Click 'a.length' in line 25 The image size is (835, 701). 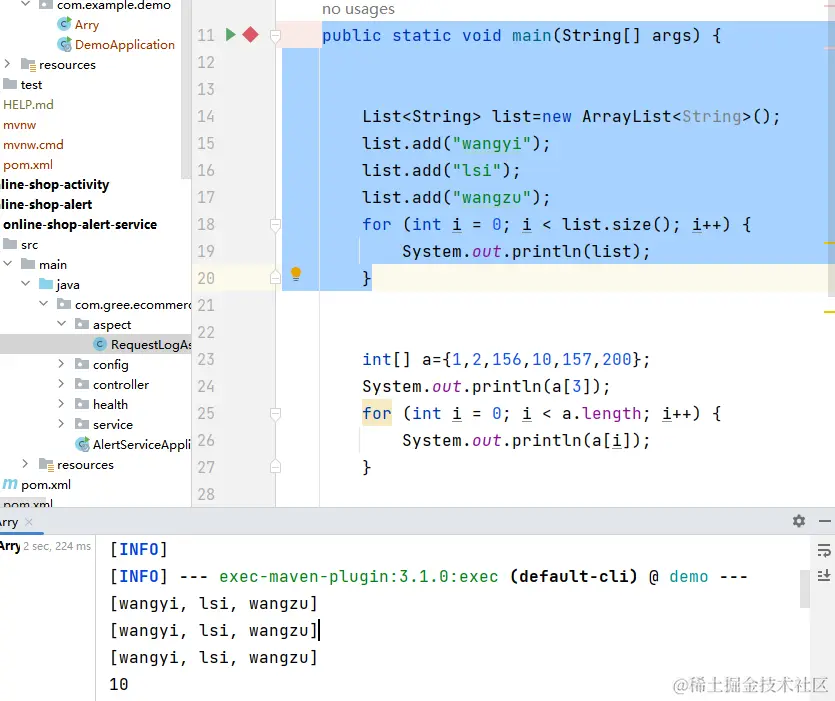click(x=602, y=413)
